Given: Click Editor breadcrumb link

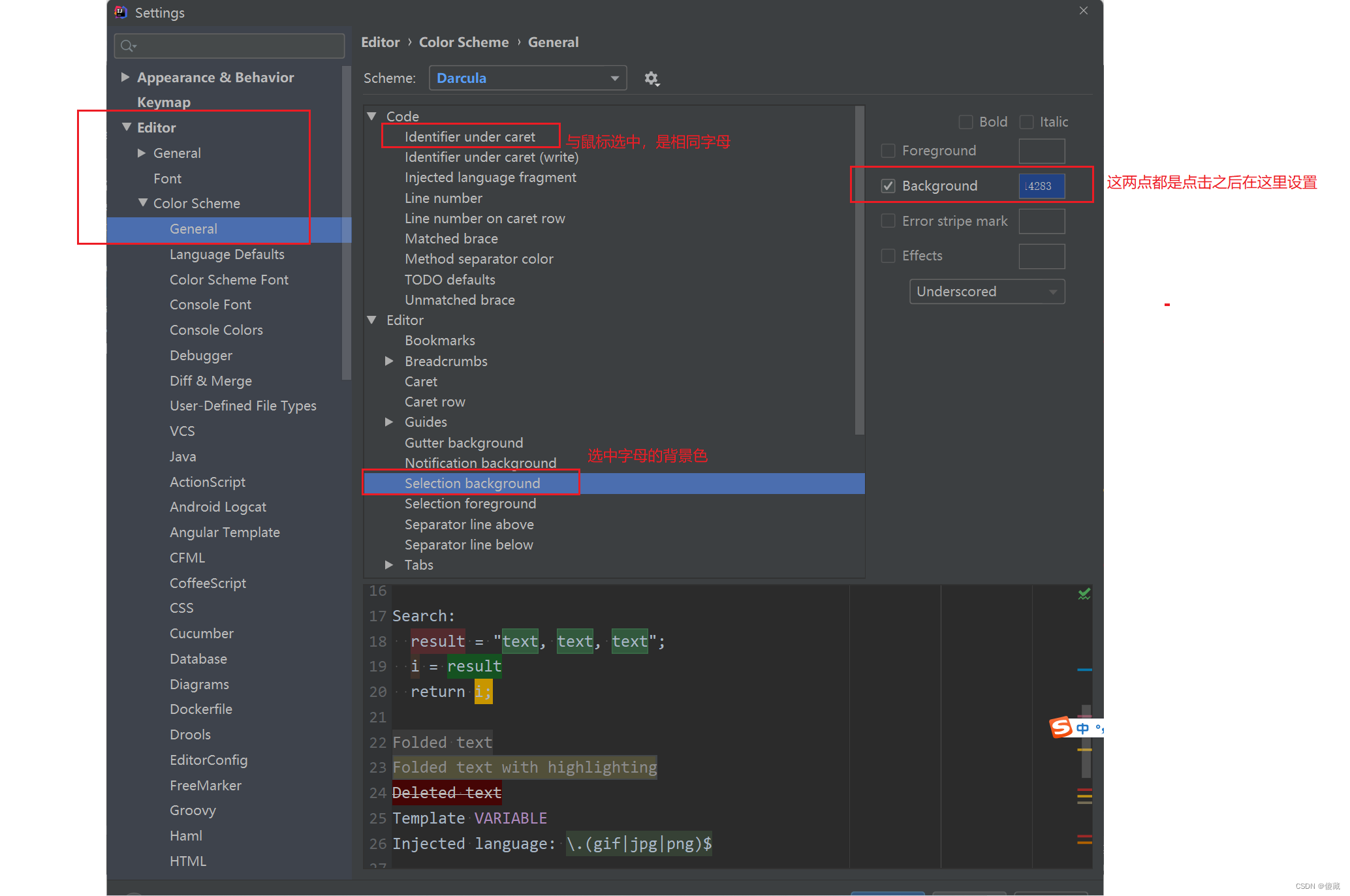Looking at the screenshot, I should click(x=380, y=42).
